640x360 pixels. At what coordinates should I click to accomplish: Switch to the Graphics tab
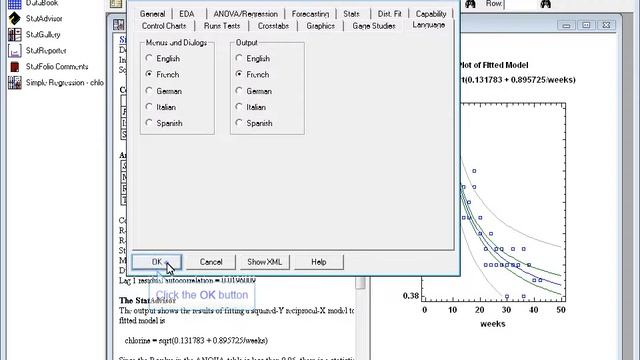[320, 26]
